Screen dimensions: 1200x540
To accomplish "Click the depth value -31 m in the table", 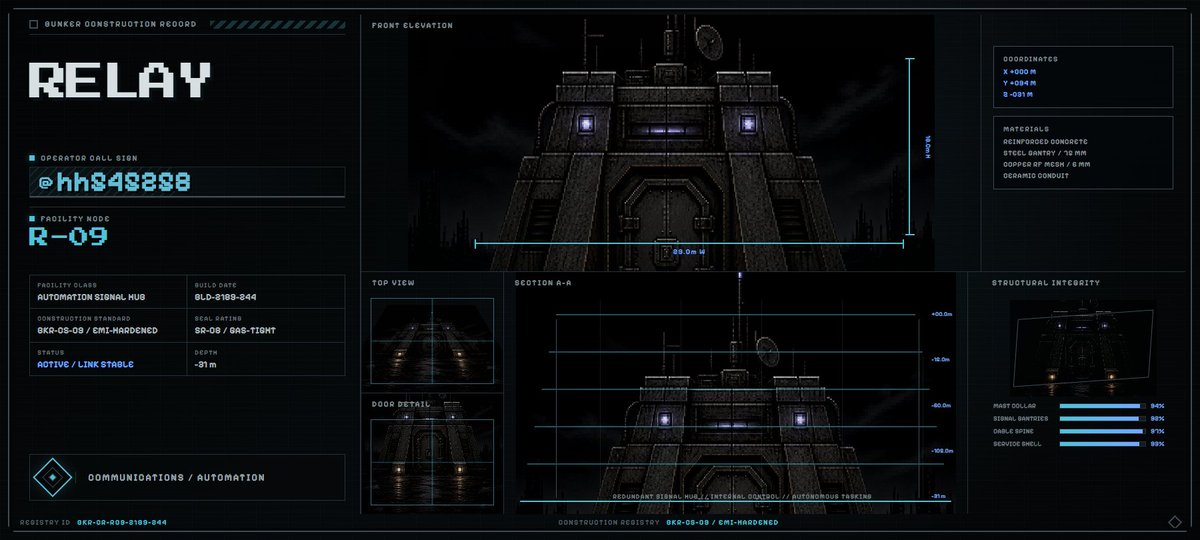I will (x=206, y=364).
